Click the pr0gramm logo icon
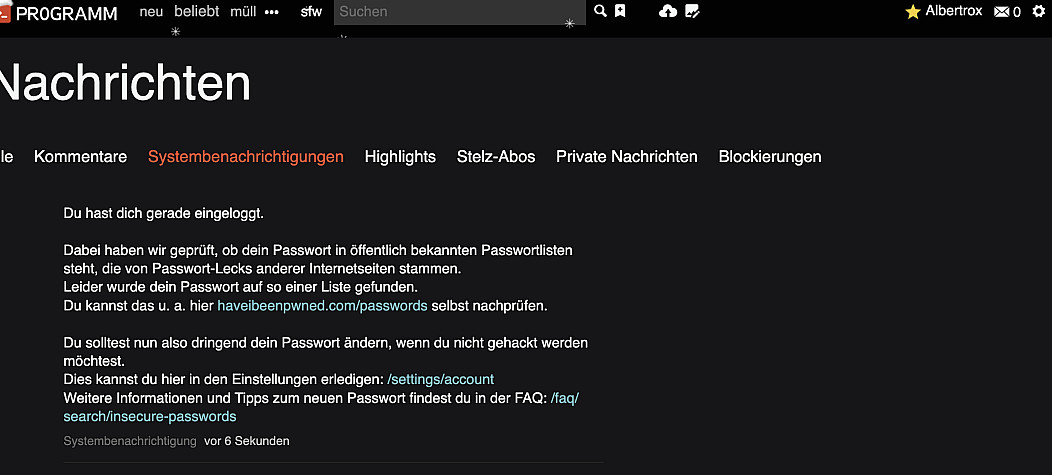The image size is (1052, 475). pos(4,12)
